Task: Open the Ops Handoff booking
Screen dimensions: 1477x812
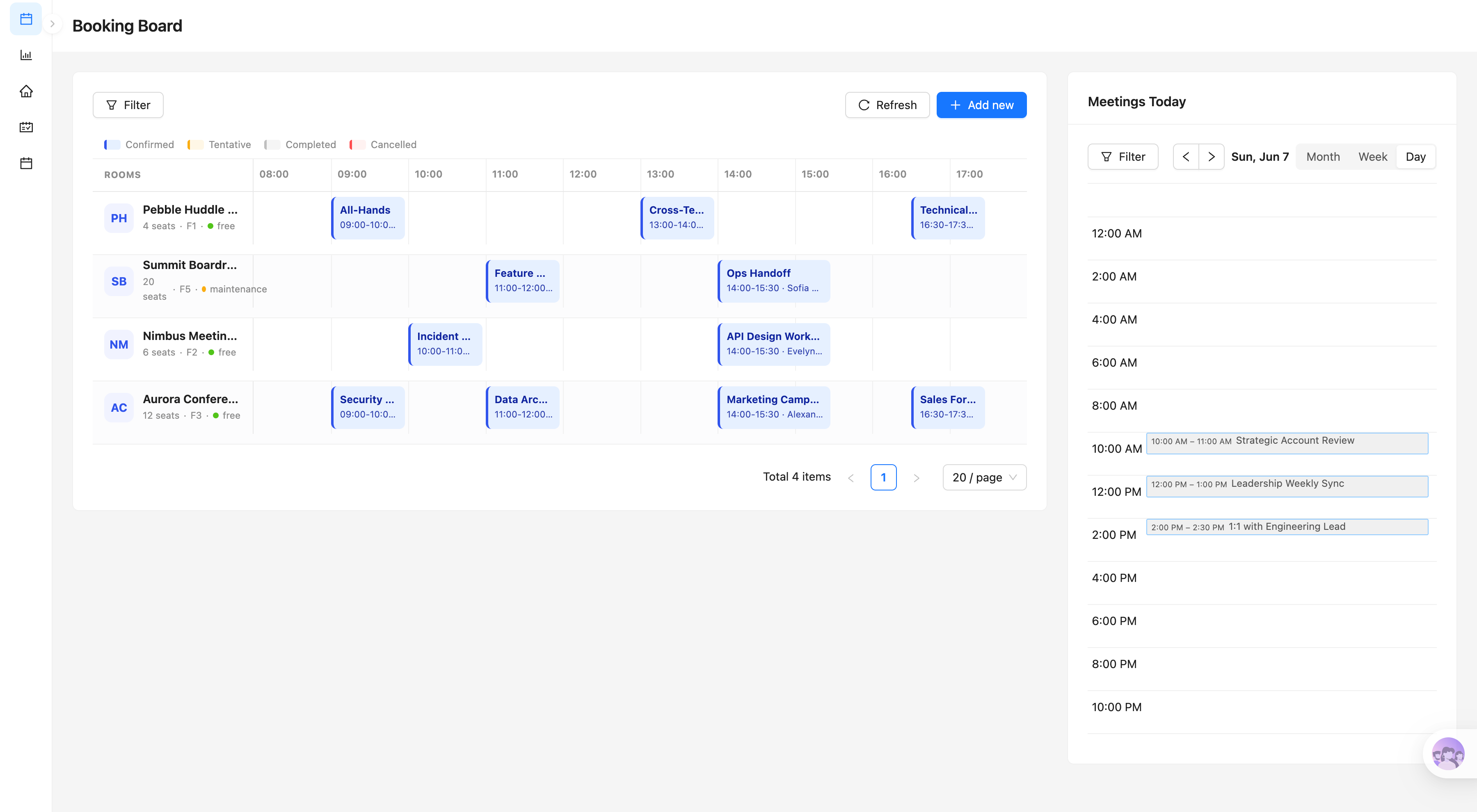Action: pos(774,281)
